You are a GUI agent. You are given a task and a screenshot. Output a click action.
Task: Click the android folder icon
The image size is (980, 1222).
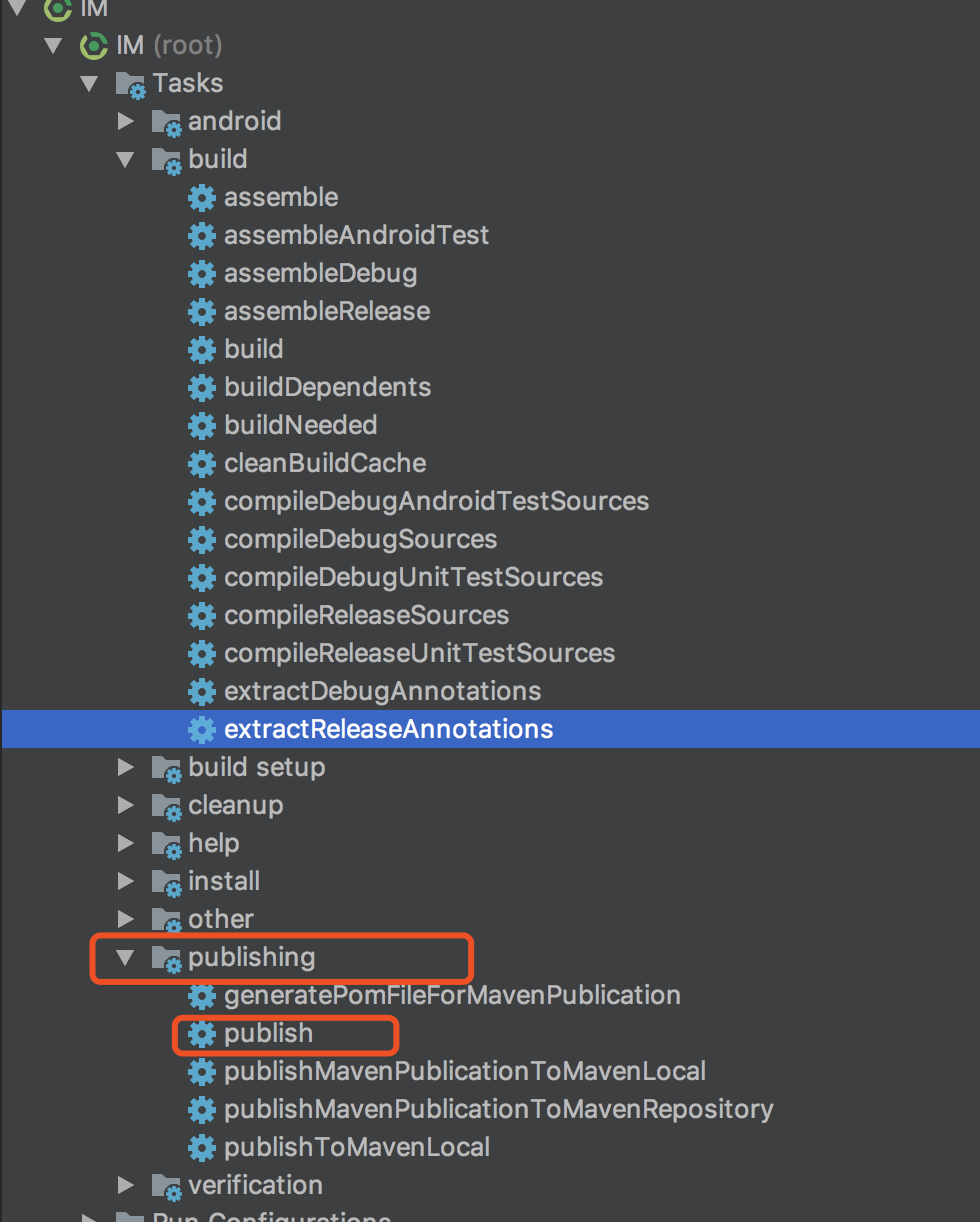pos(167,123)
